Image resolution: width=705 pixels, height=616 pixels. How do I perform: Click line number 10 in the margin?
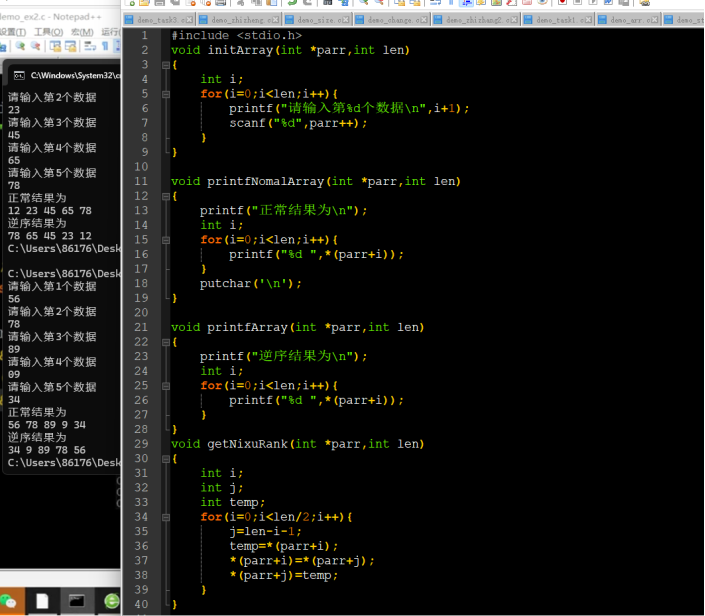pos(141,167)
